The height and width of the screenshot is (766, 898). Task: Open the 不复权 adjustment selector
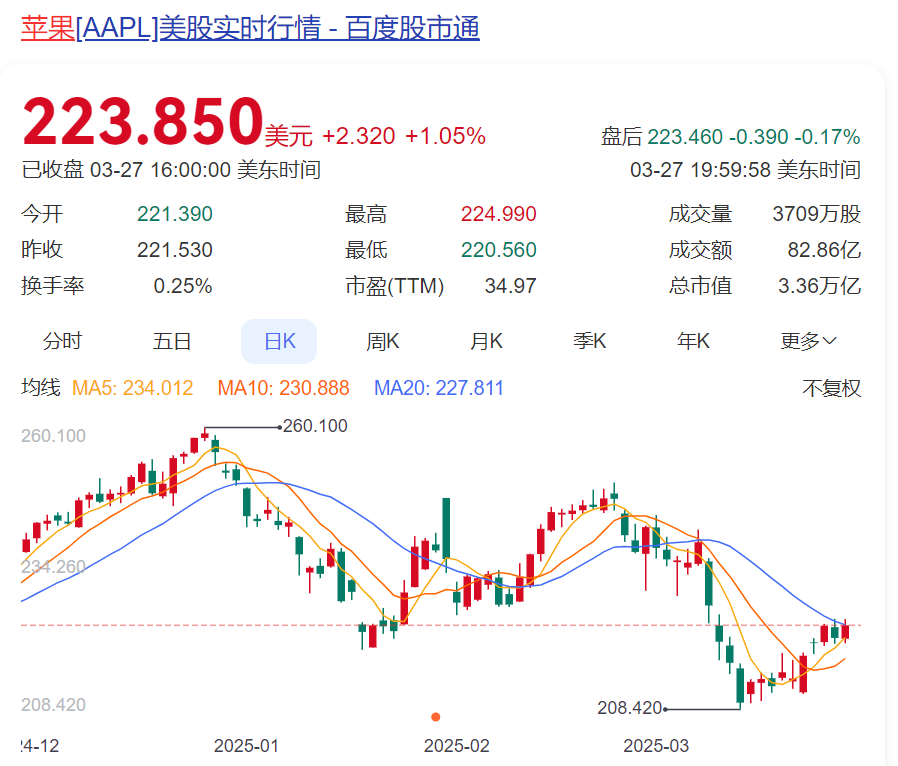pyautogui.click(x=831, y=389)
